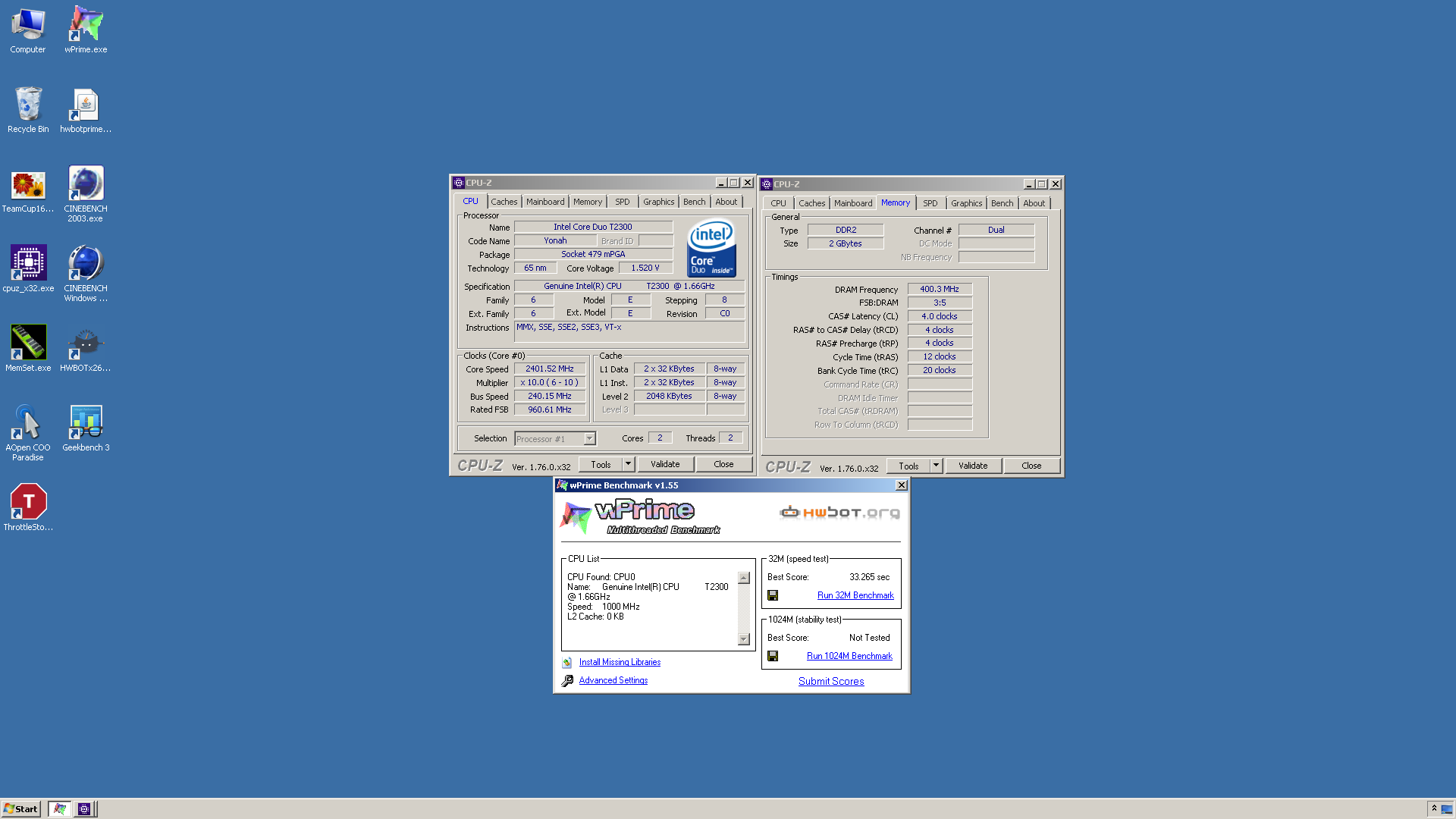The width and height of the screenshot is (1456, 819).
Task: Open the Install Missing Libraries link
Action: [x=620, y=662]
